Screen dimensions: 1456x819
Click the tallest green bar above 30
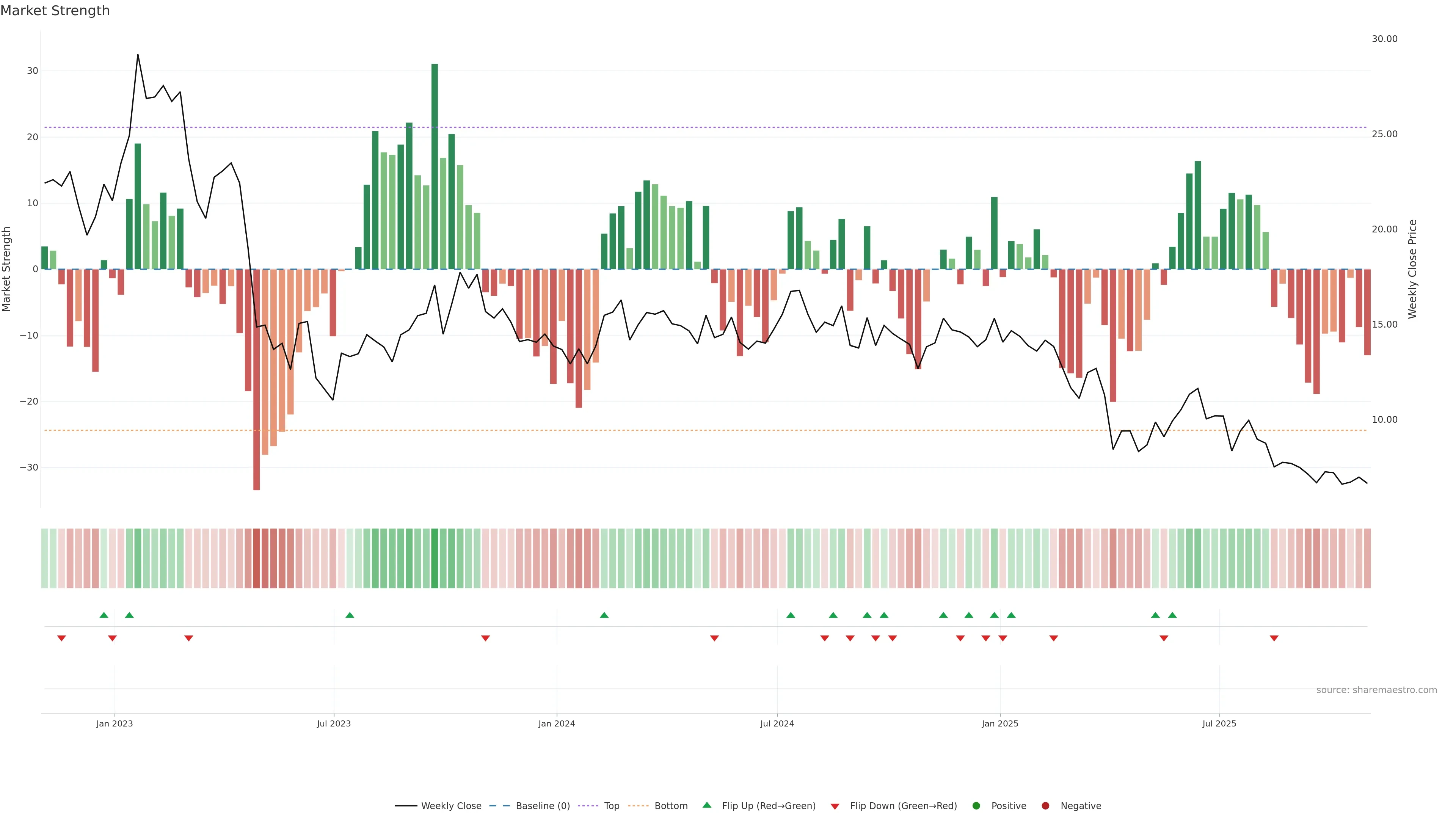pyautogui.click(x=435, y=166)
